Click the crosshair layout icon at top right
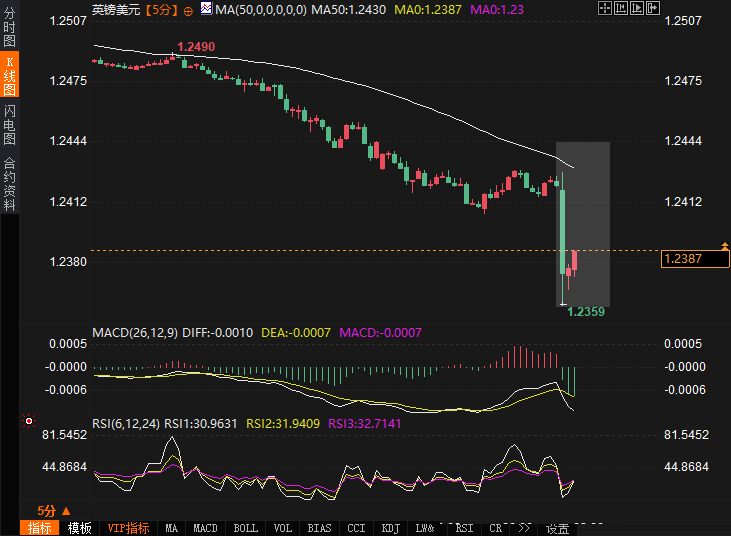The width and height of the screenshot is (731, 536). tap(605, 8)
